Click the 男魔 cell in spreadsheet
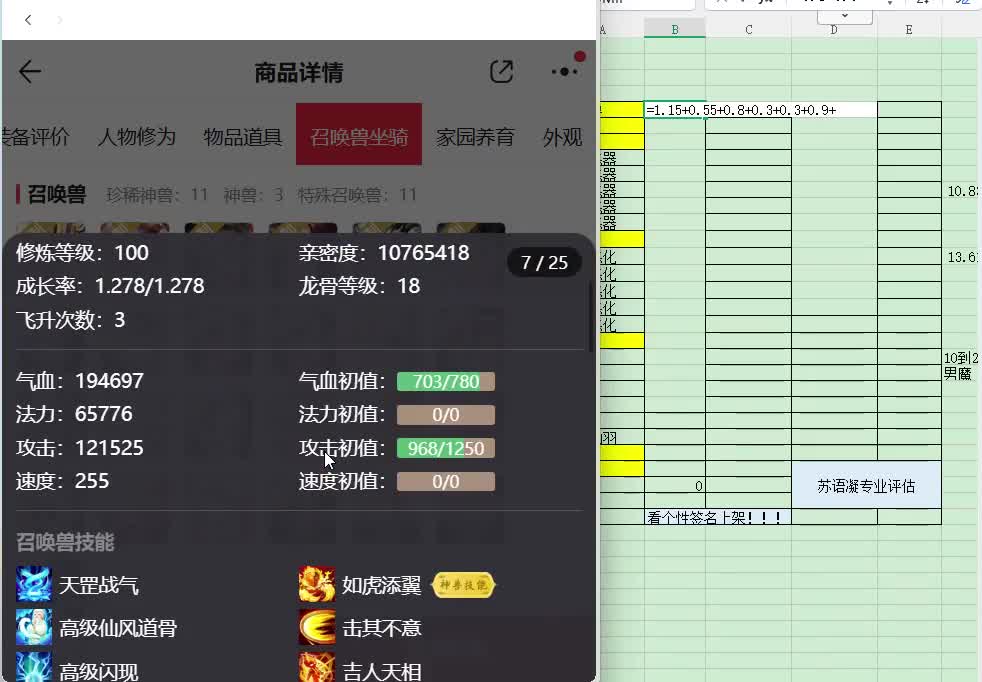The width and height of the screenshot is (982, 682). tap(958, 374)
